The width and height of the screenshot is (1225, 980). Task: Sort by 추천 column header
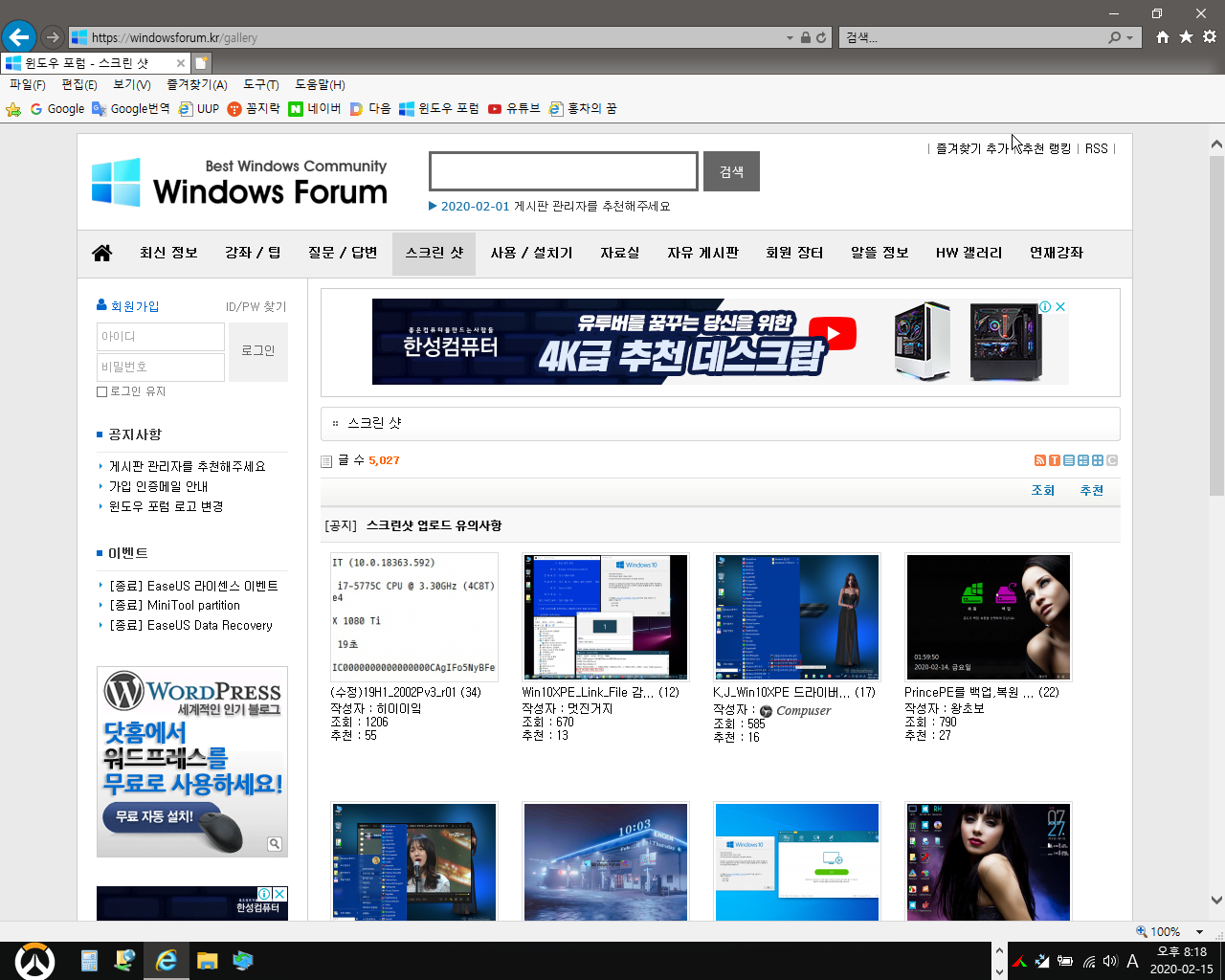click(x=1092, y=490)
